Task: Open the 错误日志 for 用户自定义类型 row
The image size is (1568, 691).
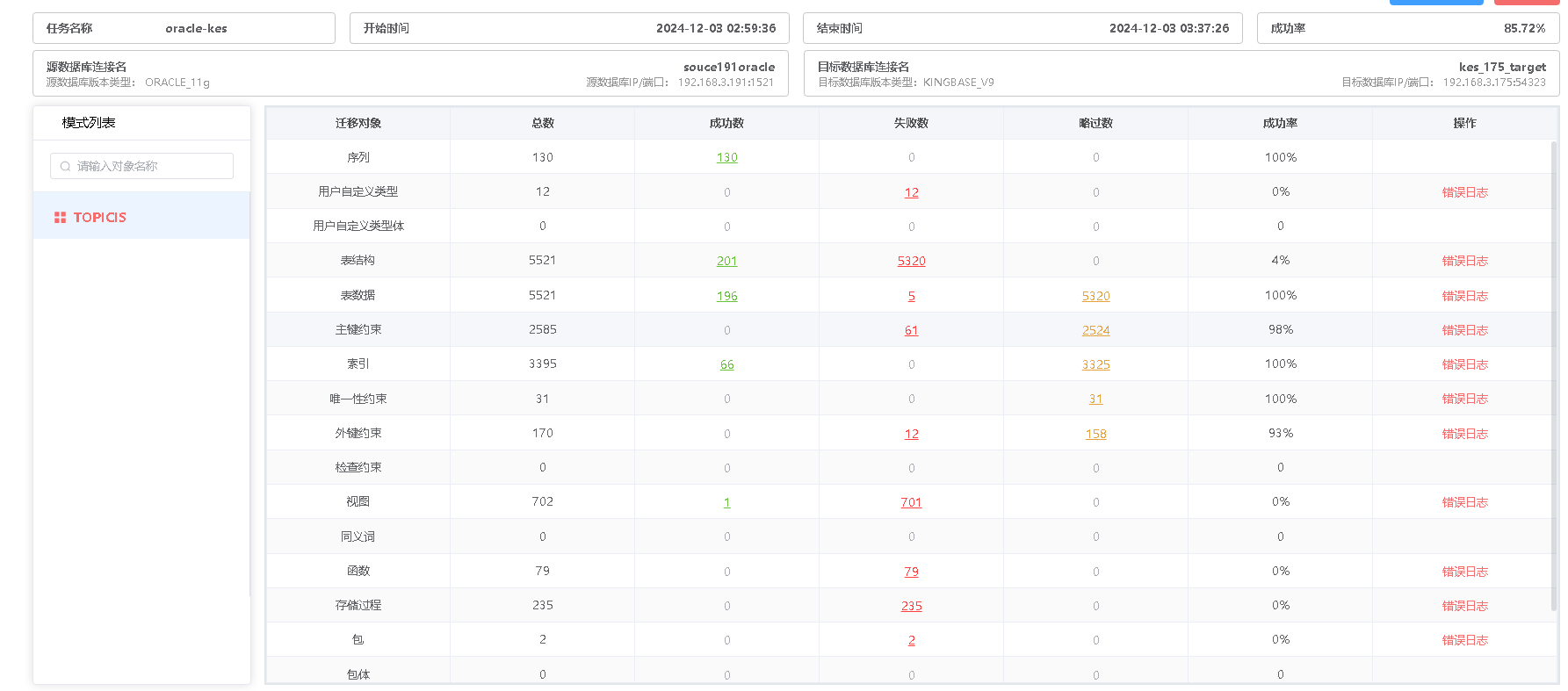Action: click(1464, 192)
